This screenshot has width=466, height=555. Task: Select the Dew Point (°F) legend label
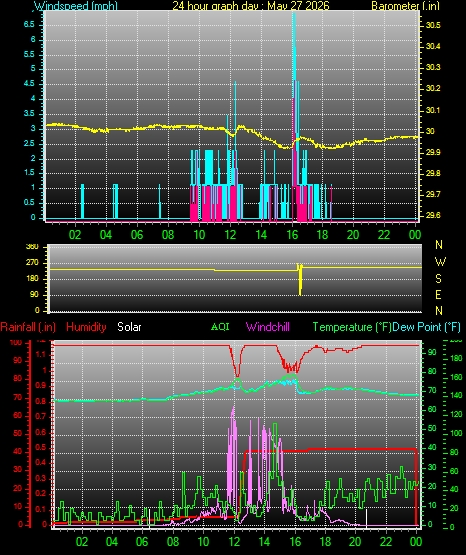[x=427, y=327]
